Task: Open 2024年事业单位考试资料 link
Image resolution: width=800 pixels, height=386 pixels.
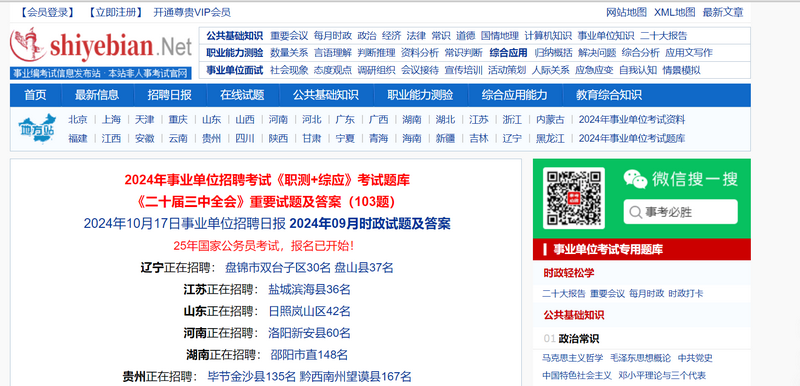Action: pyautogui.click(x=632, y=120)
